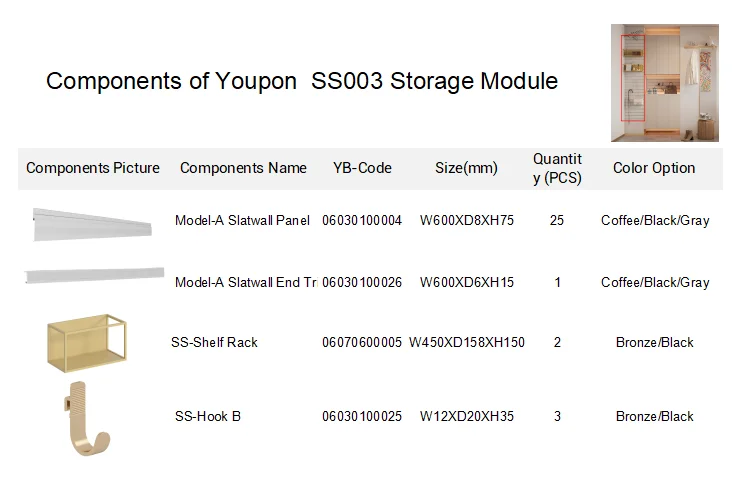Click the Quantity (PCS) column header
Image resolution: width=749 pixels, height=484 pixels.
(x=557, y=168)
